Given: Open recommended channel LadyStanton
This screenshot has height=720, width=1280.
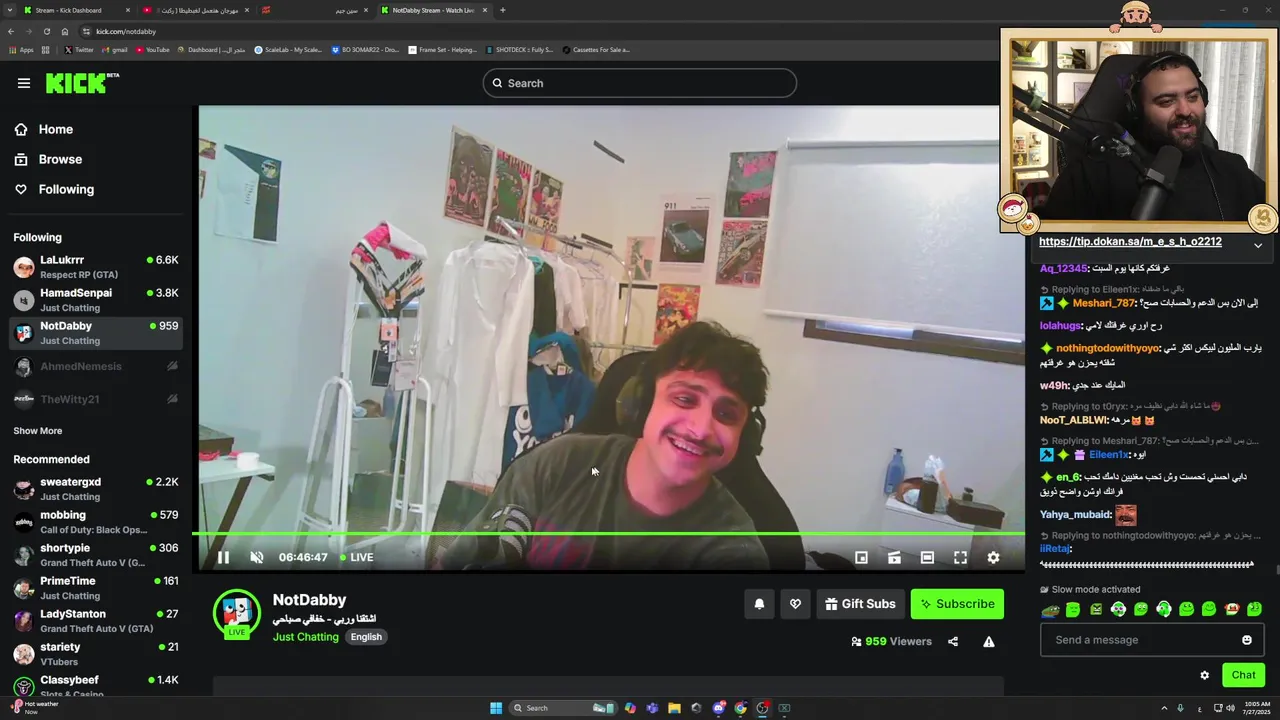Looking at the screenshot, I should click(96, 621).
